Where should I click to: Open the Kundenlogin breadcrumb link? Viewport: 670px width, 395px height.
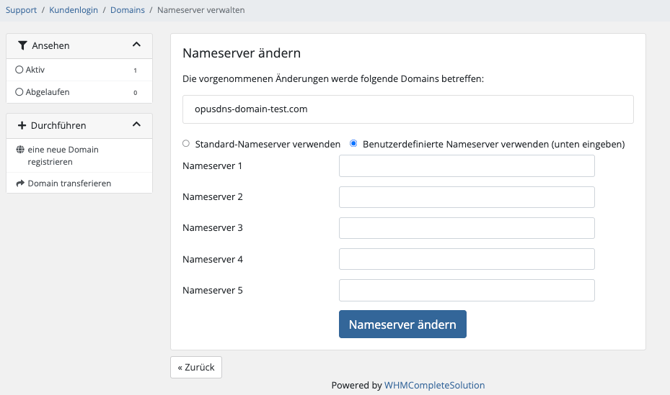coord(73,10)
